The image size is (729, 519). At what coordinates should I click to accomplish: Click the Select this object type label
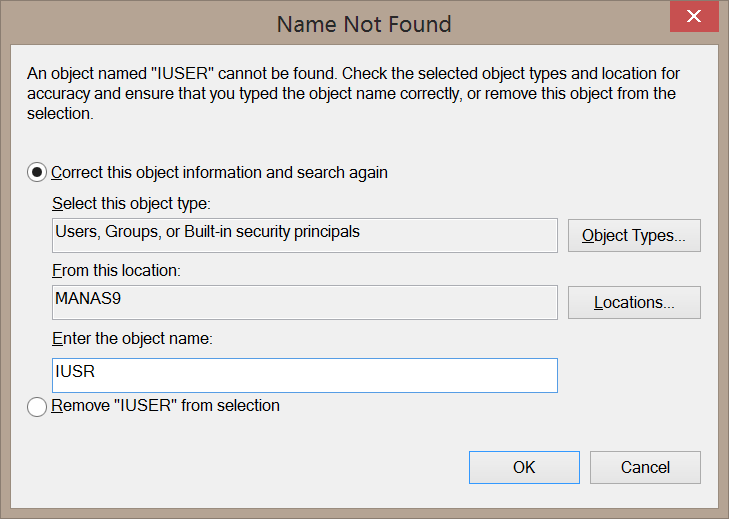(132, 204)
